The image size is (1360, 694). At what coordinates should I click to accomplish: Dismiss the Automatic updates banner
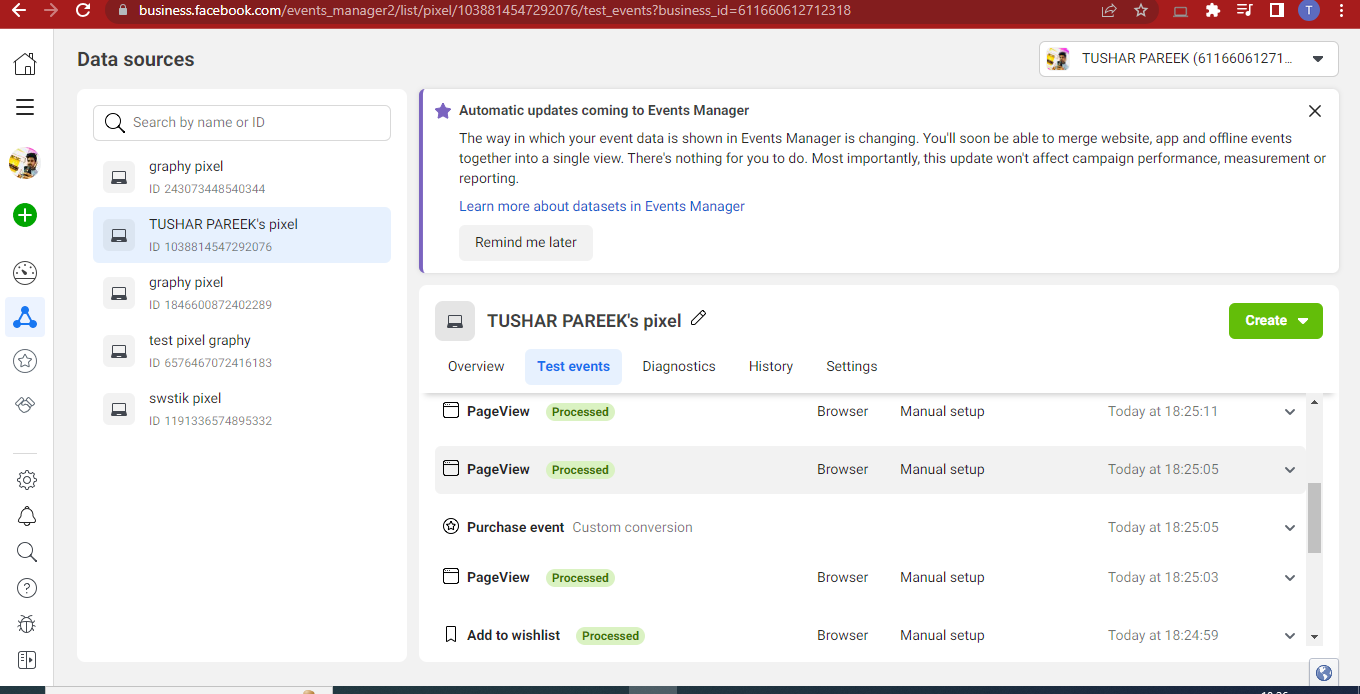(1315, 111)
